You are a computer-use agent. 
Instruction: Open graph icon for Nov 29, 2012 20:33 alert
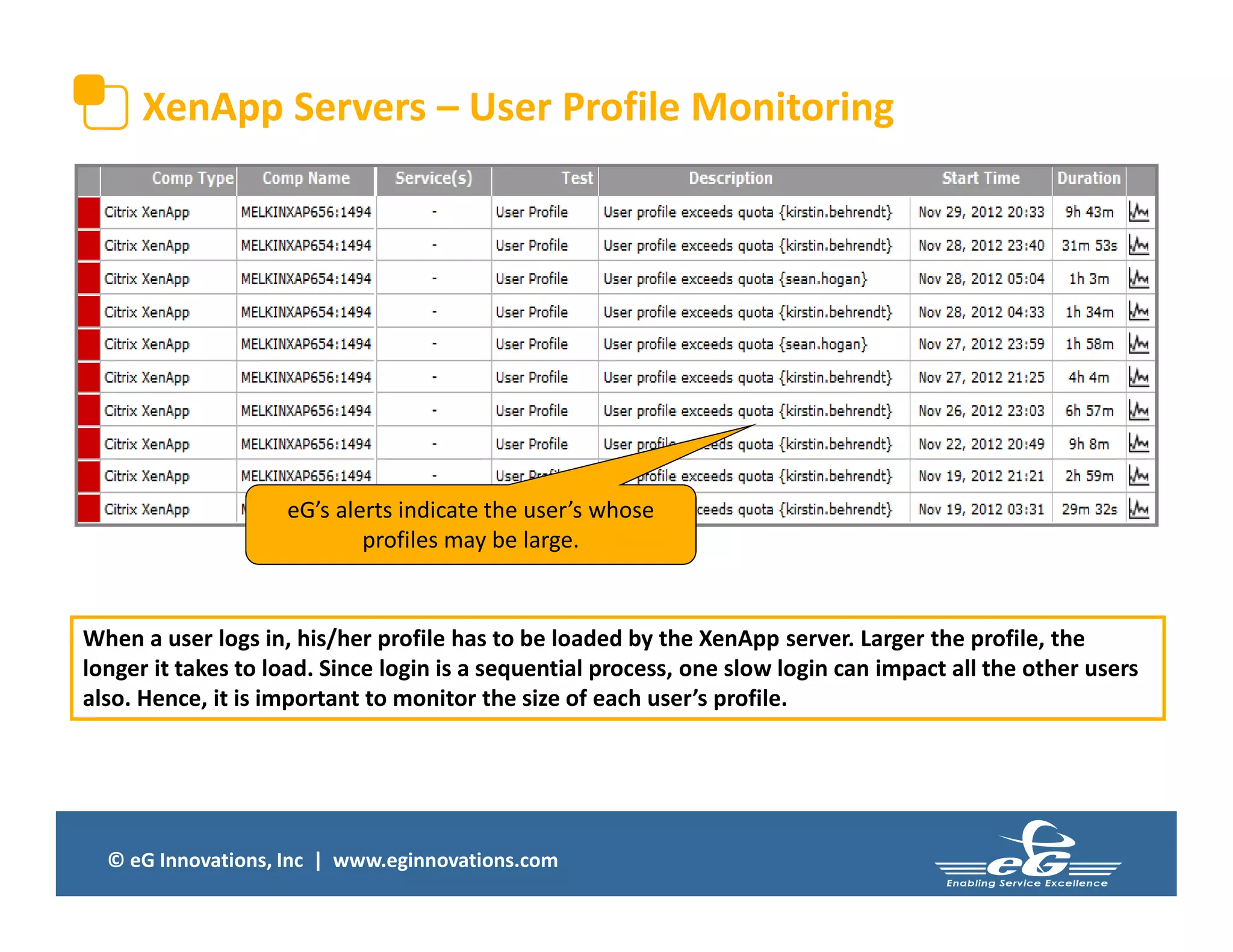(1139, 212)
